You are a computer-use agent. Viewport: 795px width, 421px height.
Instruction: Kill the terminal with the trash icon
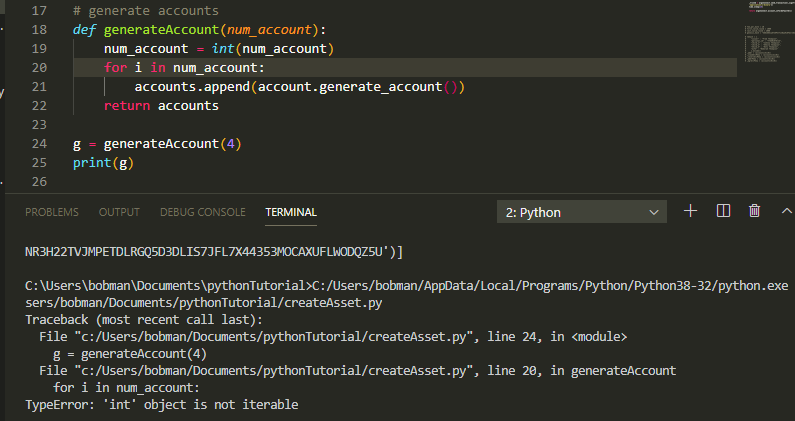coord(754,211)
